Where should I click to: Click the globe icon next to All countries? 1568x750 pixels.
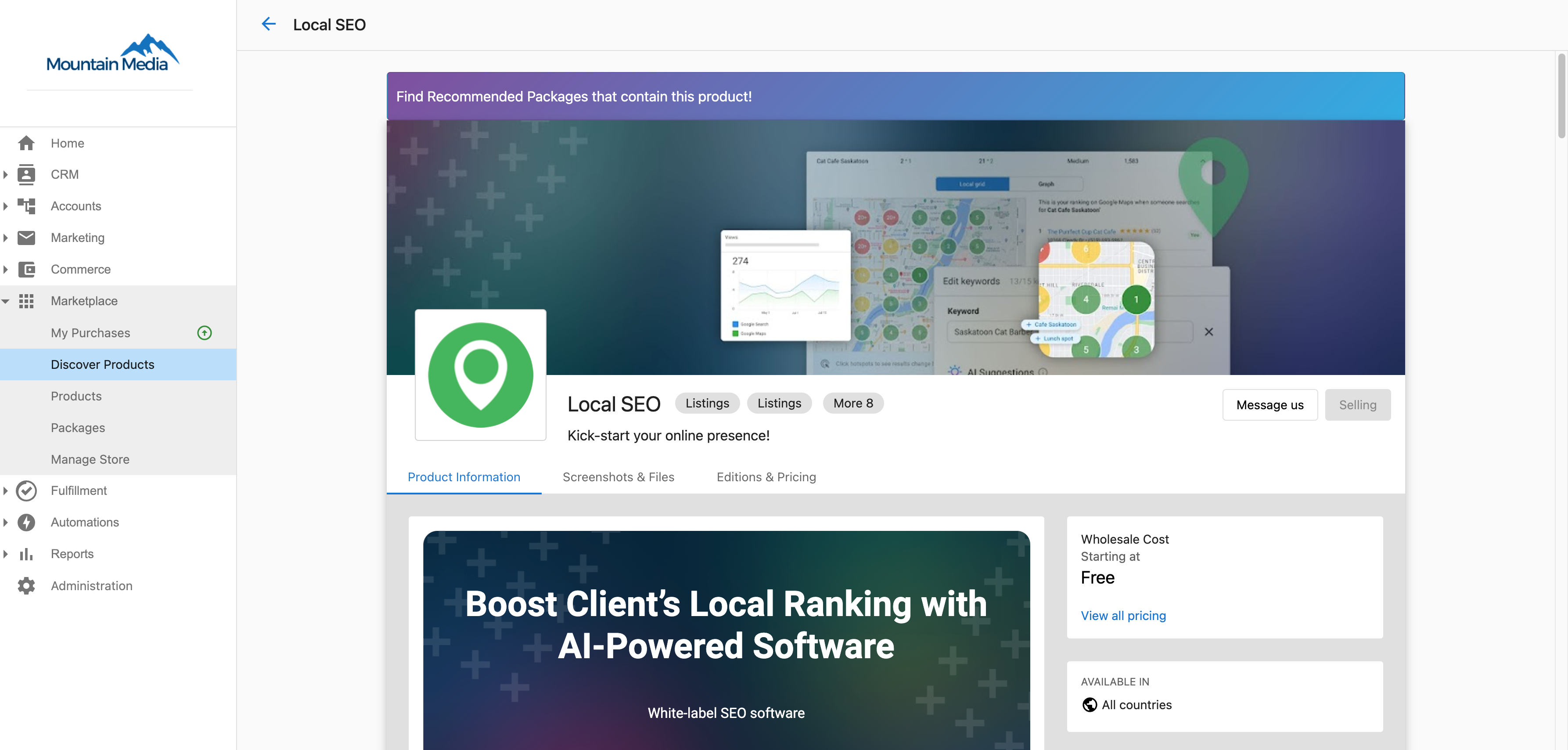coord(1090,705)
